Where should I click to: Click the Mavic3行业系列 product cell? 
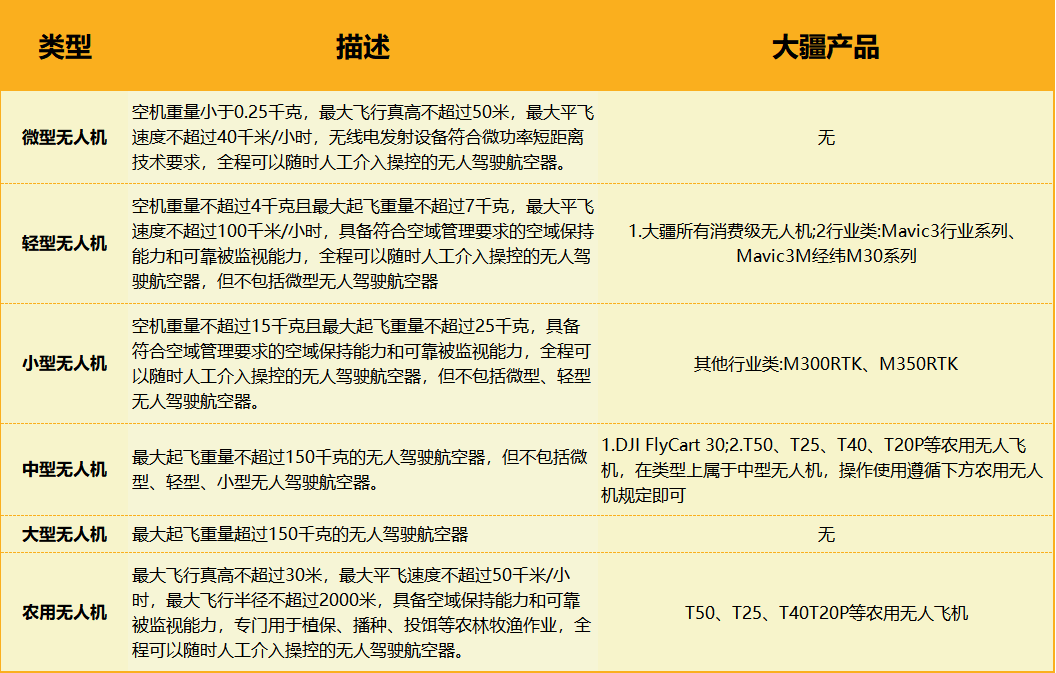pos(825,243)
